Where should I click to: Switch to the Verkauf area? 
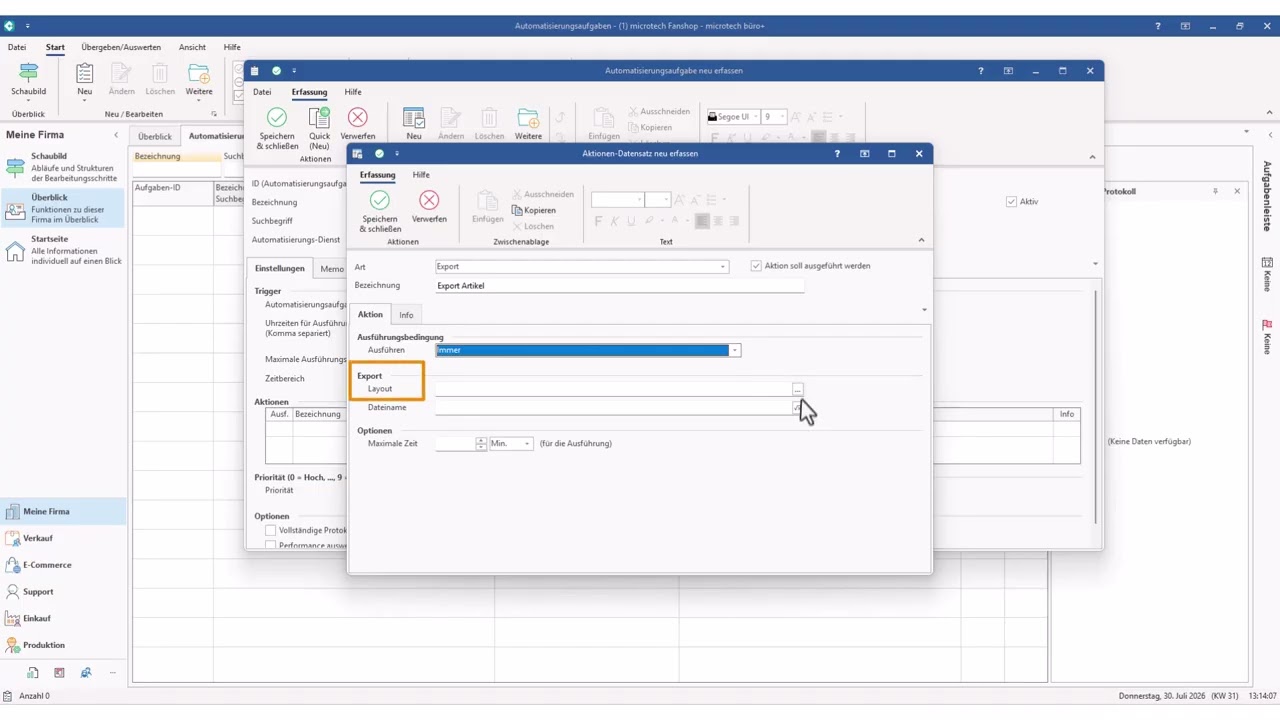click(x=64, y=538)
